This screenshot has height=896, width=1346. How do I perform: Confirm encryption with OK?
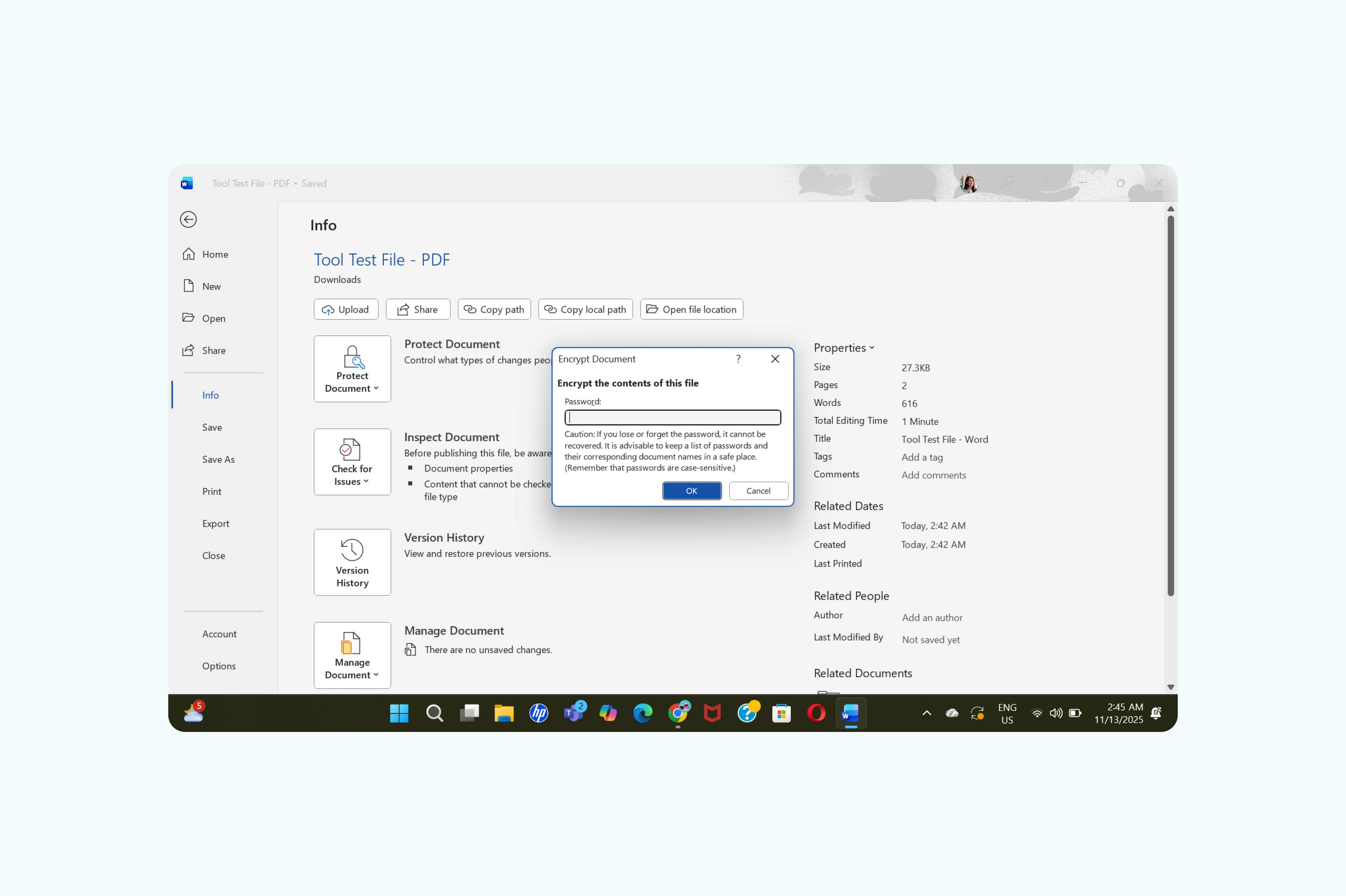point(691,490)
